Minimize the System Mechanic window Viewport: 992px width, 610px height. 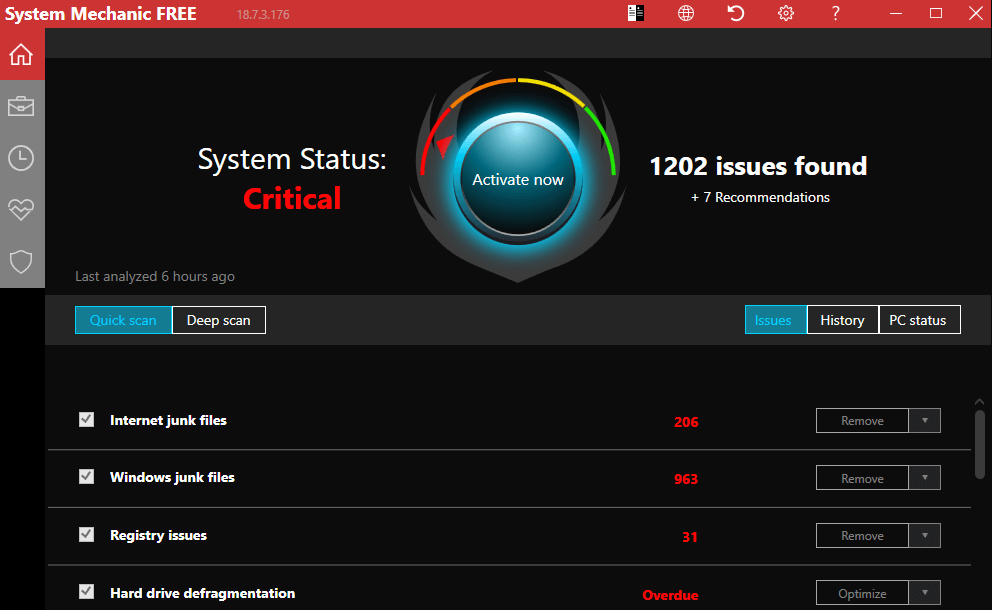896,13
